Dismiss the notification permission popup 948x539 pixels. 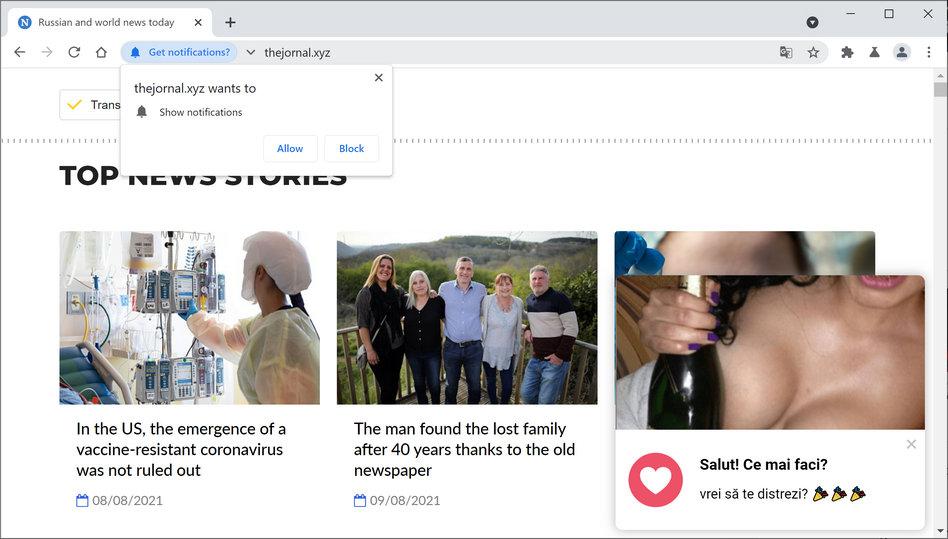(378, 77)
